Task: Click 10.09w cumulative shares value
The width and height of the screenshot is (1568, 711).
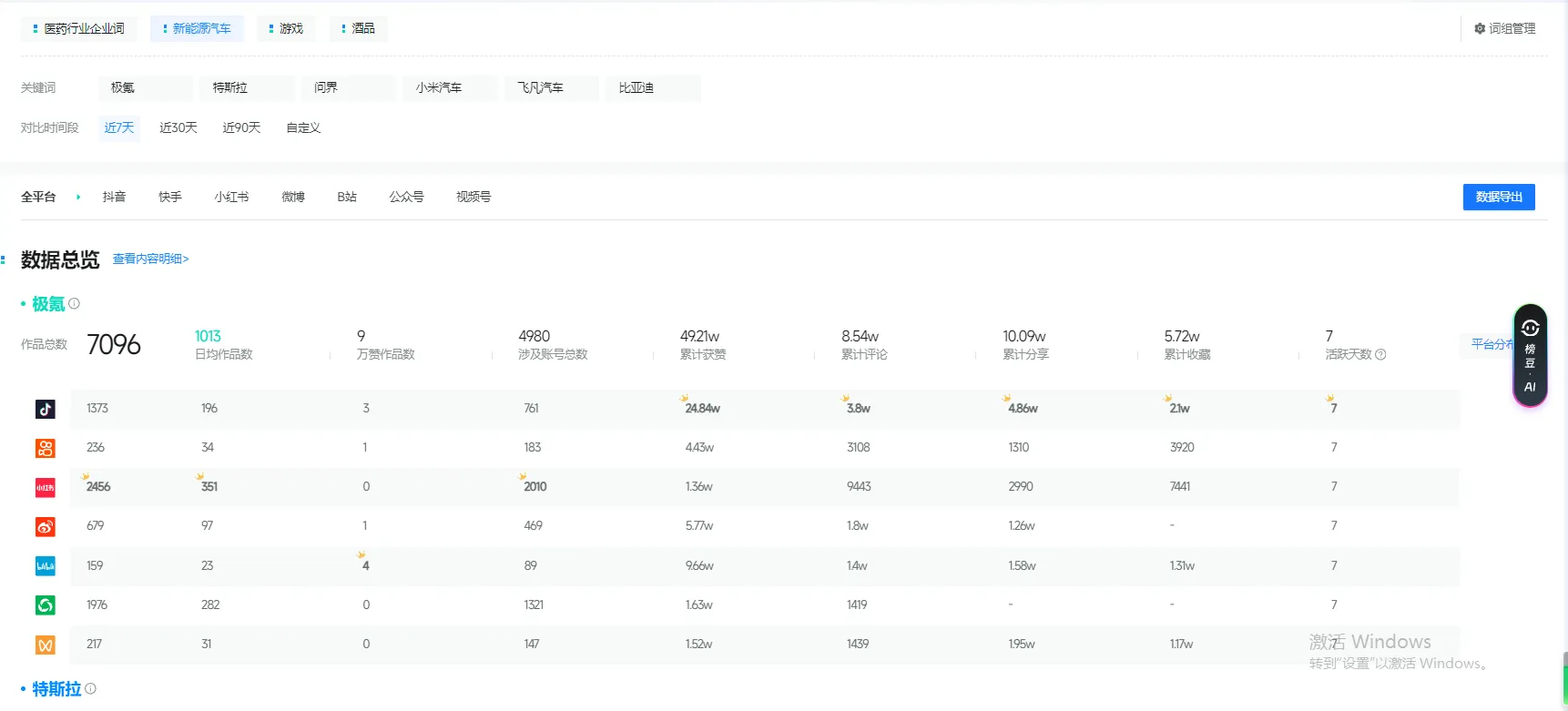Action: pos(1024,337)
